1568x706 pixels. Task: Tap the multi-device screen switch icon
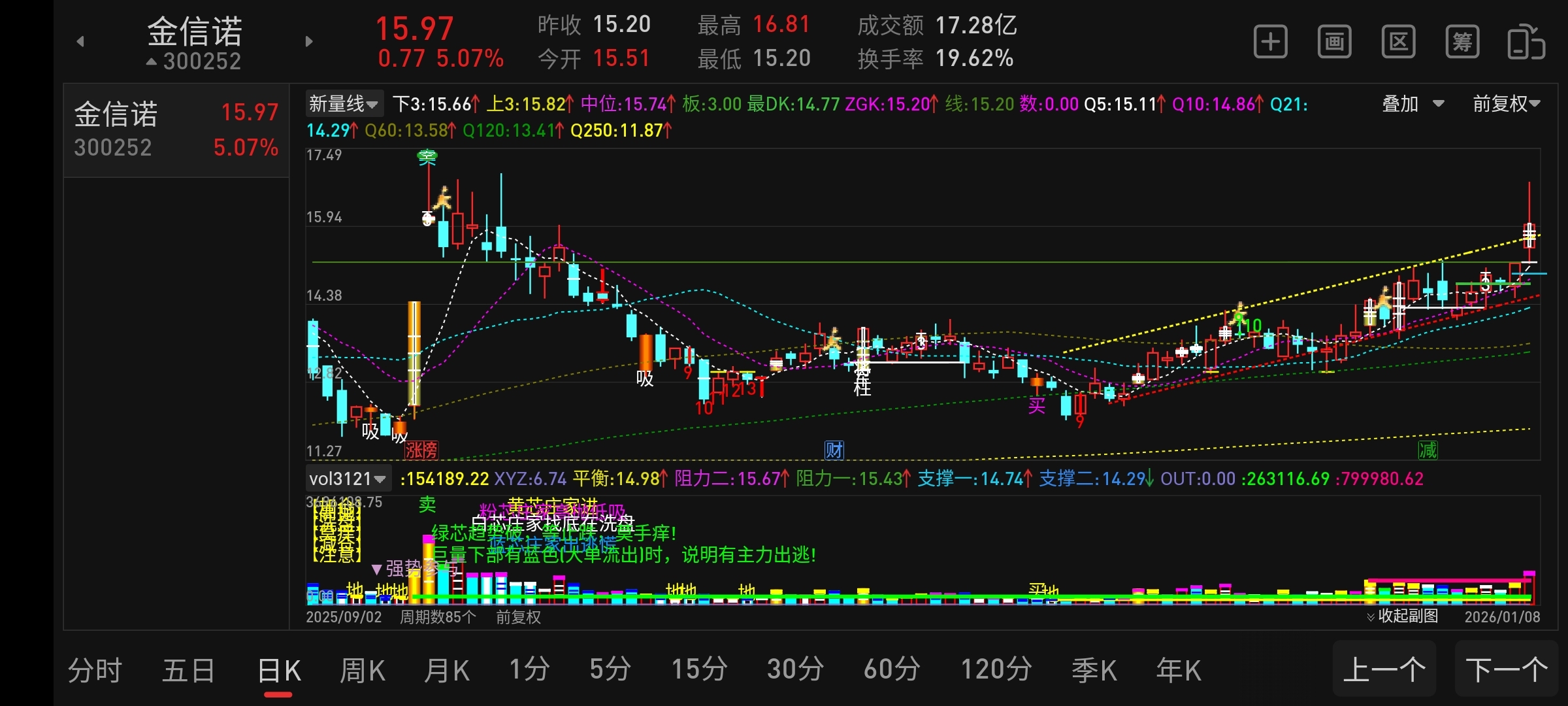point(1526,42)
